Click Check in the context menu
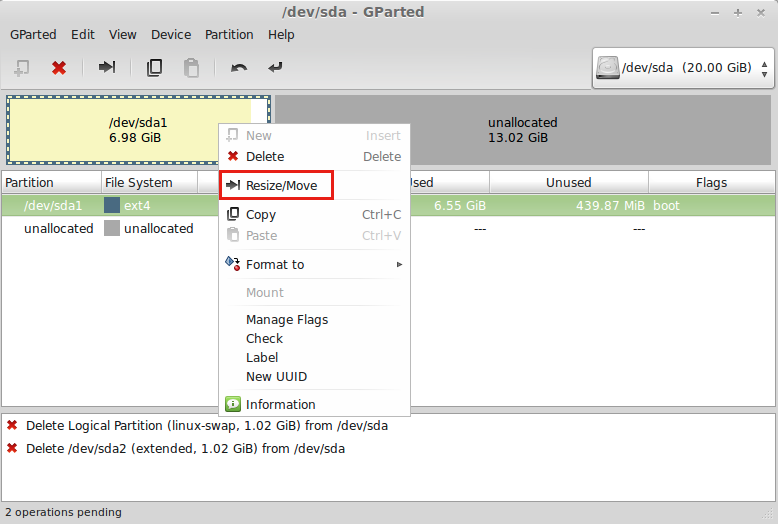This screenshot has width=778, height=524. (x=264, y=339)
